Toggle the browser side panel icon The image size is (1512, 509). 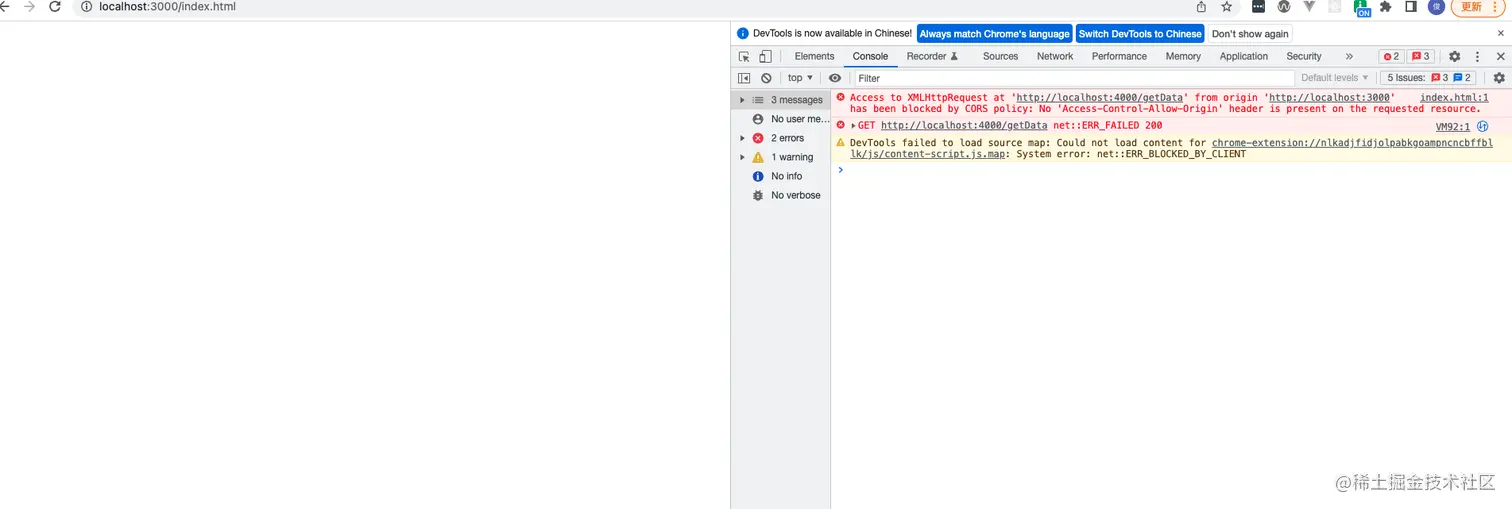pos(1411,7)
